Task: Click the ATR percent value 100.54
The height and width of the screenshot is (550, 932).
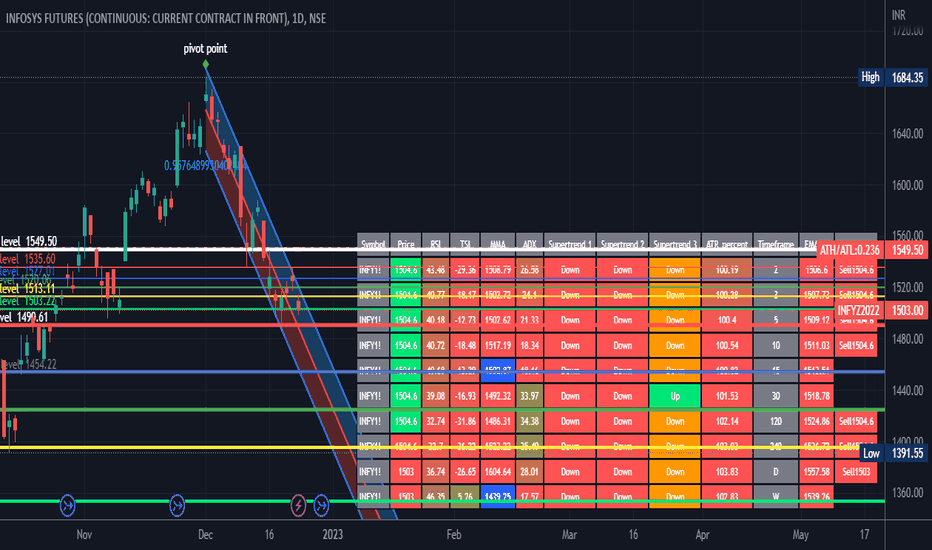Action: click(x=727, y=345)
